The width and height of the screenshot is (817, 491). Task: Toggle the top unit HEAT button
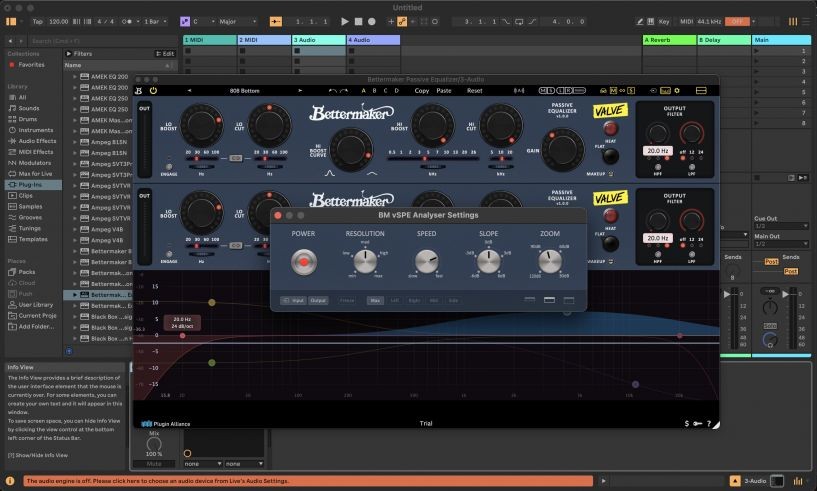click(610, 130)
